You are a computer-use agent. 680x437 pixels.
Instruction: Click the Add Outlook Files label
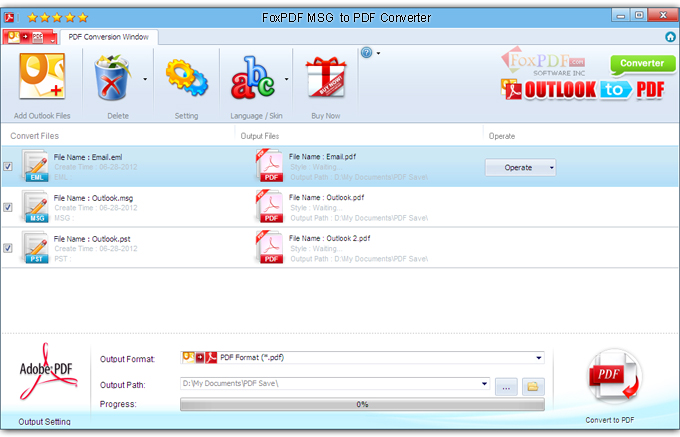[42, 116]
